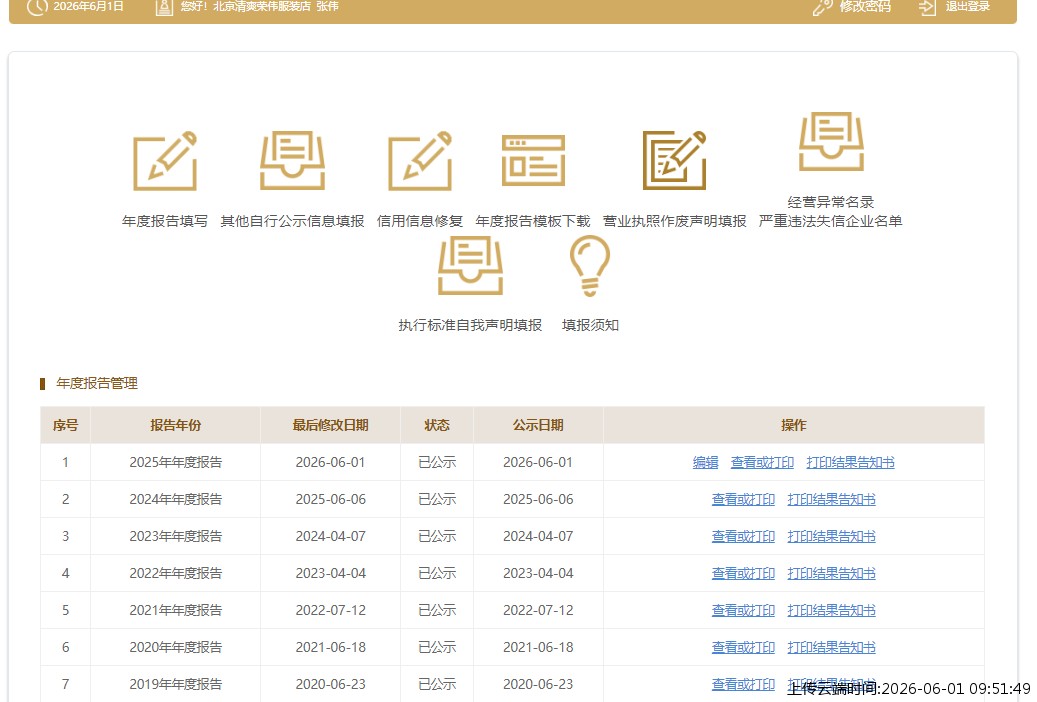Click the 公示日期 cell 2021-06-18
The image size is (1037, 702).
click(x=538, y=648)
